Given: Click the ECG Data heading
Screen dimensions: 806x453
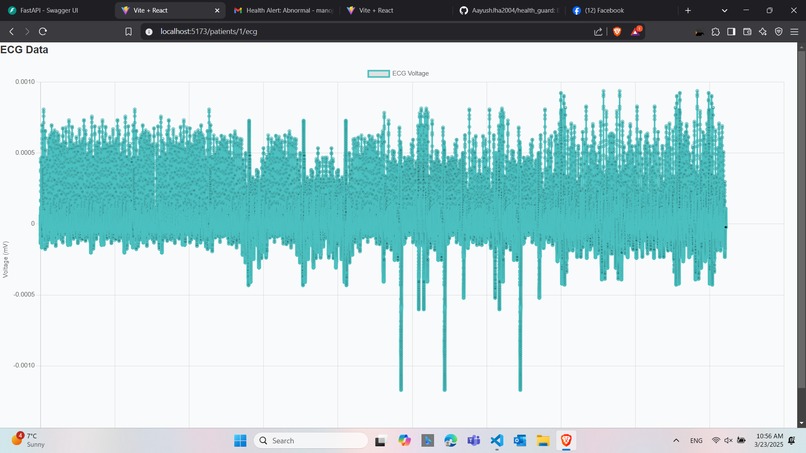Looking at the screenshot, I should (x=24, y=50).
